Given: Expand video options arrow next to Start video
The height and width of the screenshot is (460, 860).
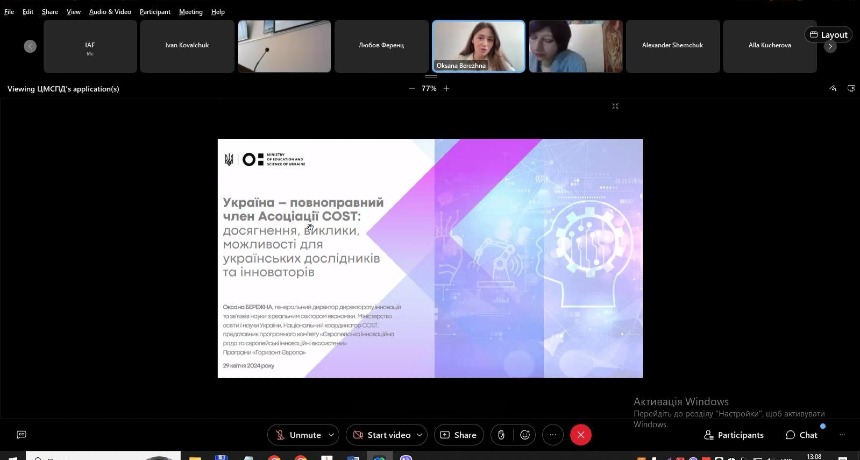Looking at the screenshot, I should (x=420, y=435).
